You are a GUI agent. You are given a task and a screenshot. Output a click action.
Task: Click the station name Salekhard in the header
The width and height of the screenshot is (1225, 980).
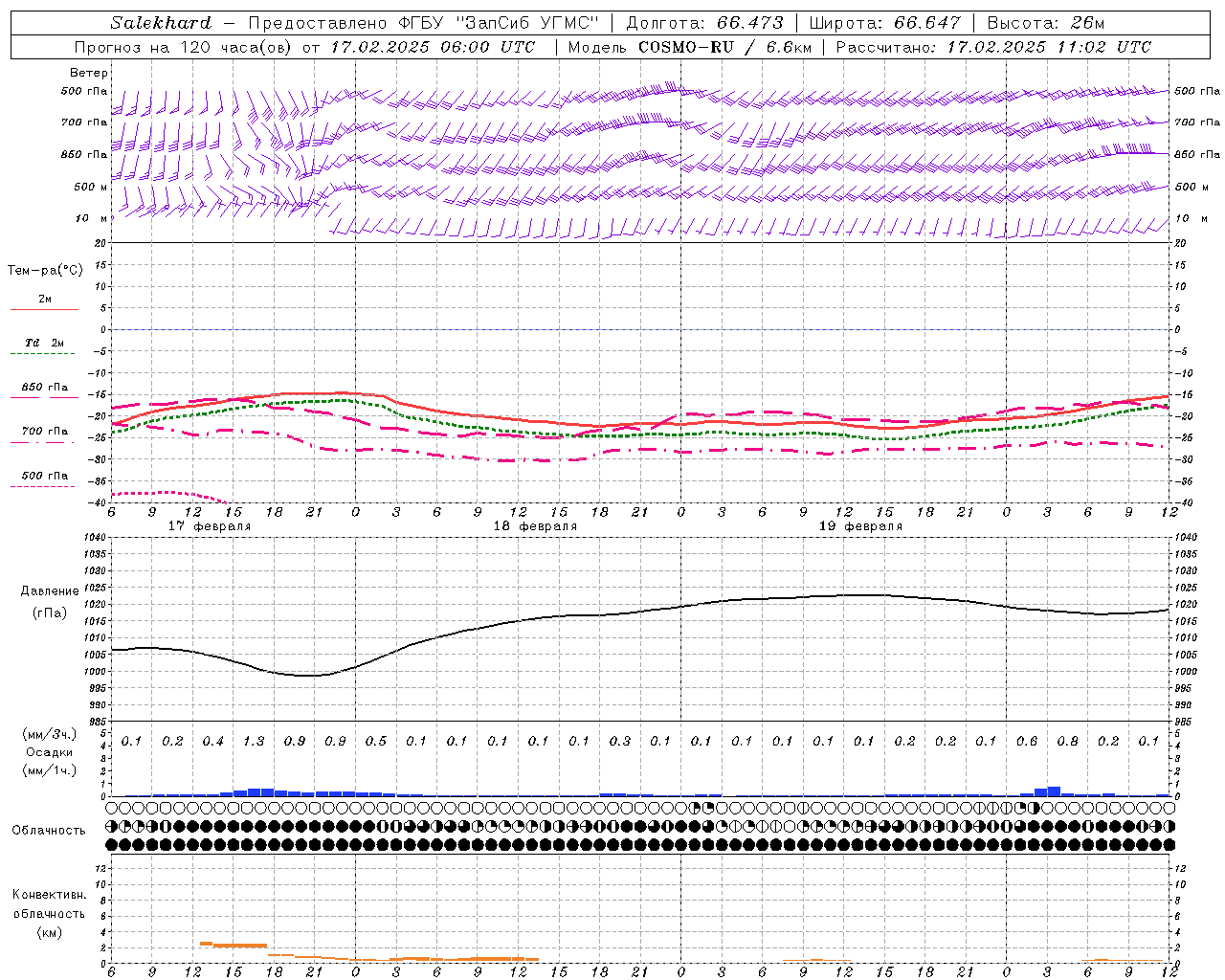[161, 23]
